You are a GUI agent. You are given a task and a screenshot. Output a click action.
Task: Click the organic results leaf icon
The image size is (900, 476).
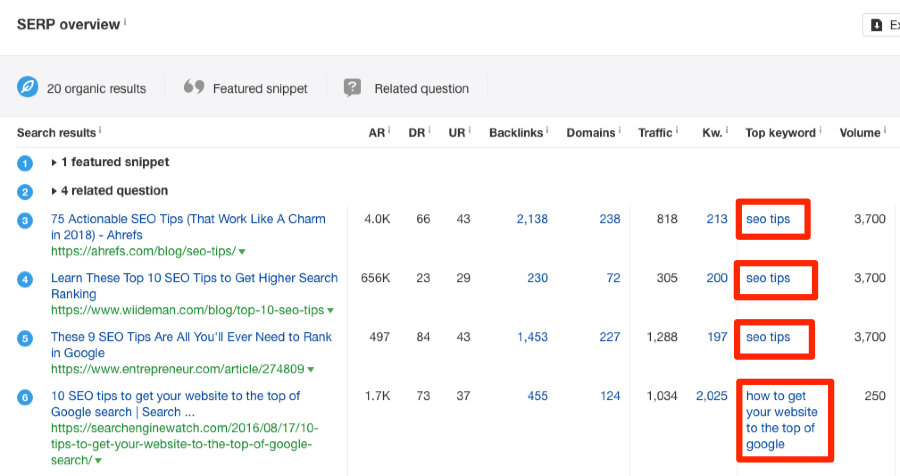point(28,87)
